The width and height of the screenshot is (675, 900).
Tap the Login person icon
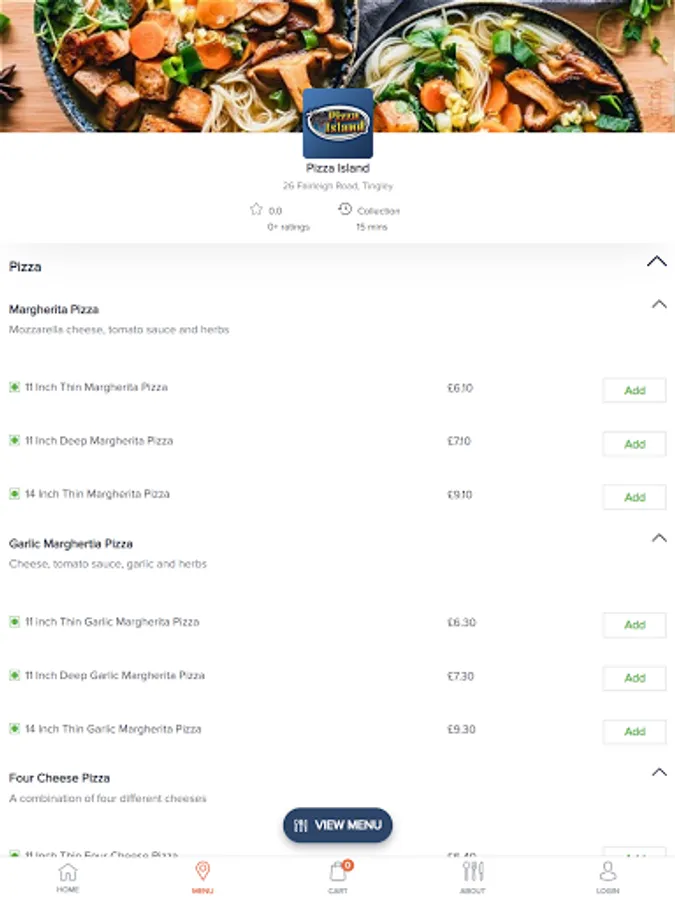[x=607, y=871]
